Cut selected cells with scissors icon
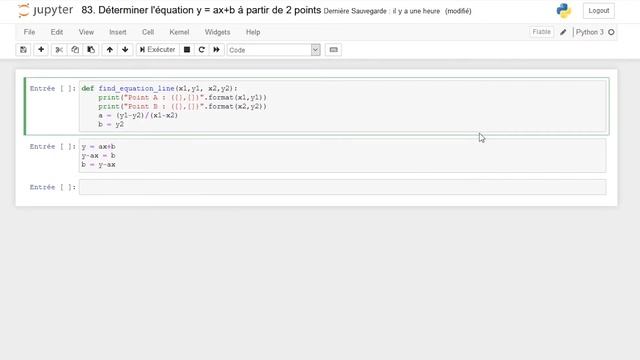 click(x=59, y=50)
